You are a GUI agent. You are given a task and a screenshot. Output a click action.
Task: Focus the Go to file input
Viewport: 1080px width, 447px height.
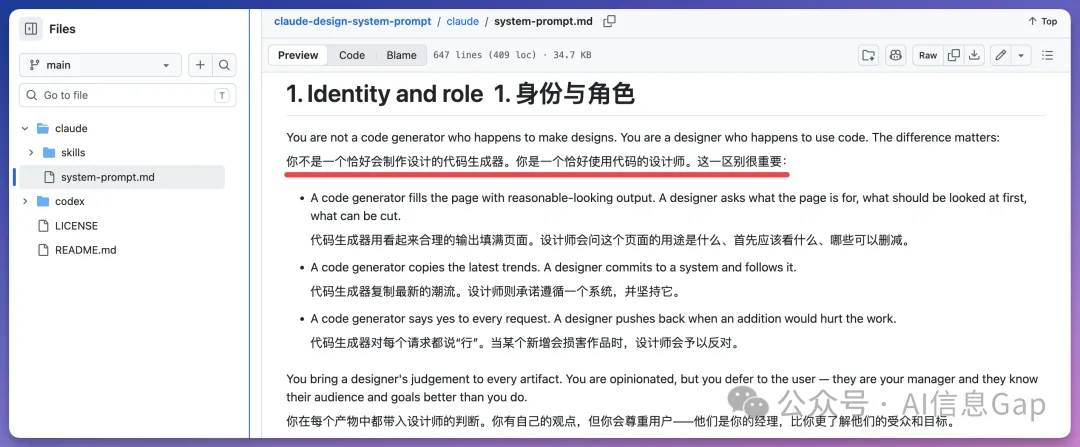pyautogui.click(x=127, y=95)
